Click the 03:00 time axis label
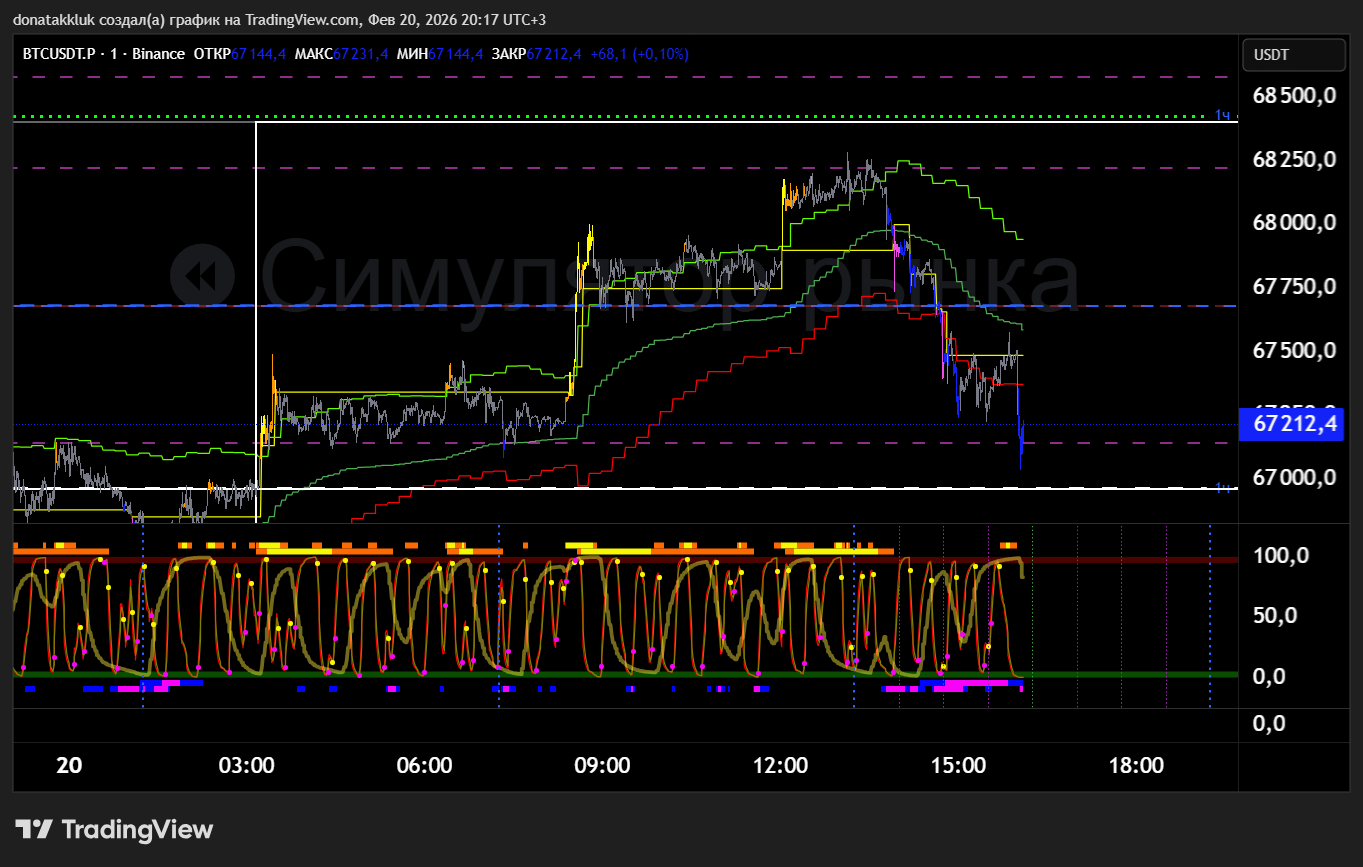 (246, 766)
